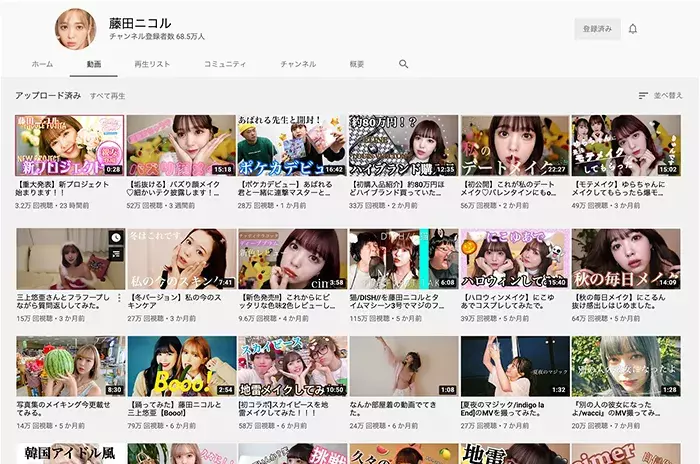Viewport: 700px width, 464px height.
Task: Click すべて再生 play all link
Action: coord(108,96)
